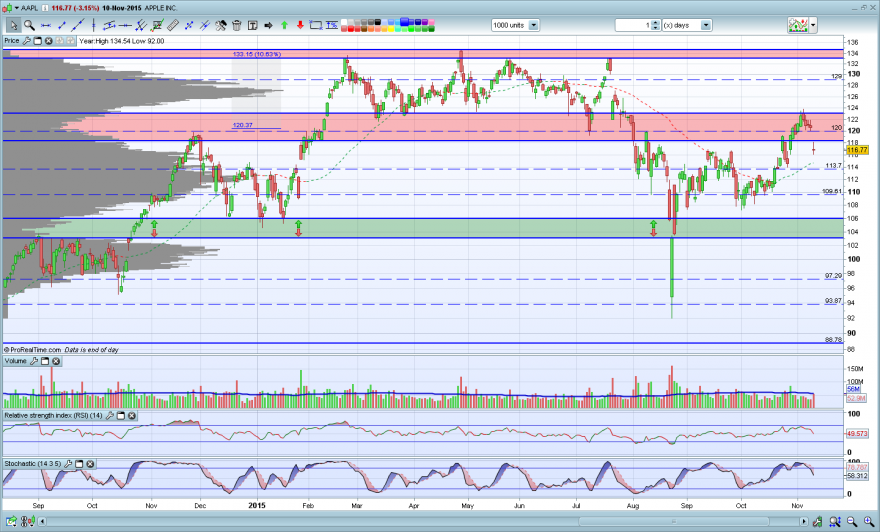Pick the white color swatch
Image resolution: width=880 pixels, height=532 pixels.
pos(344,22)
